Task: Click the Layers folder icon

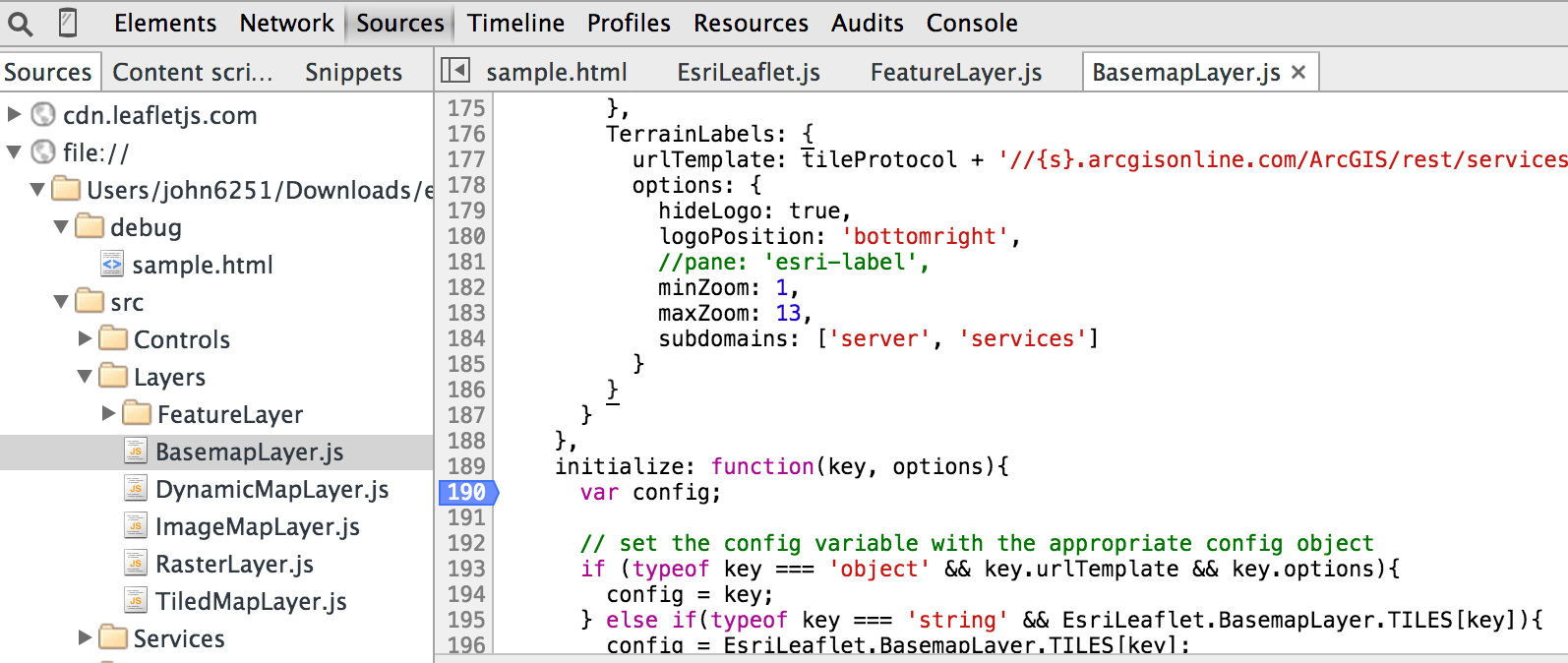Action: coord(113,376)
